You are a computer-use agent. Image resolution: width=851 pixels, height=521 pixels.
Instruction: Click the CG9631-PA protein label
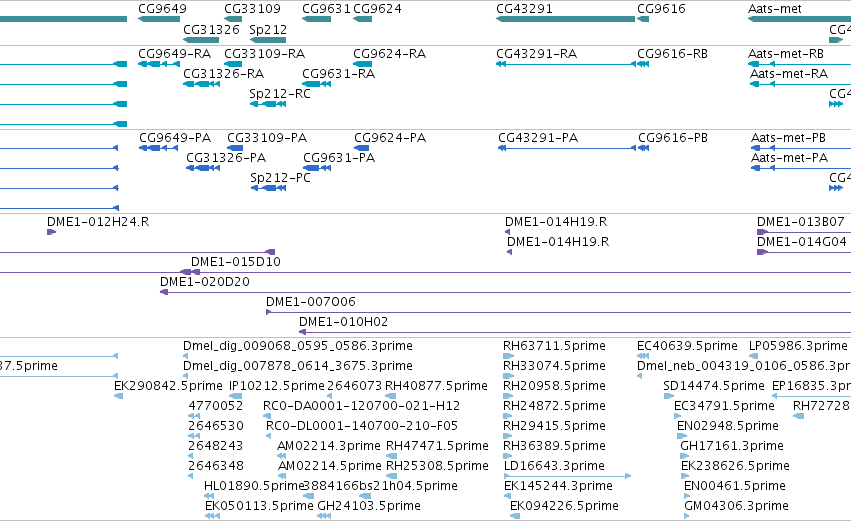339,158
